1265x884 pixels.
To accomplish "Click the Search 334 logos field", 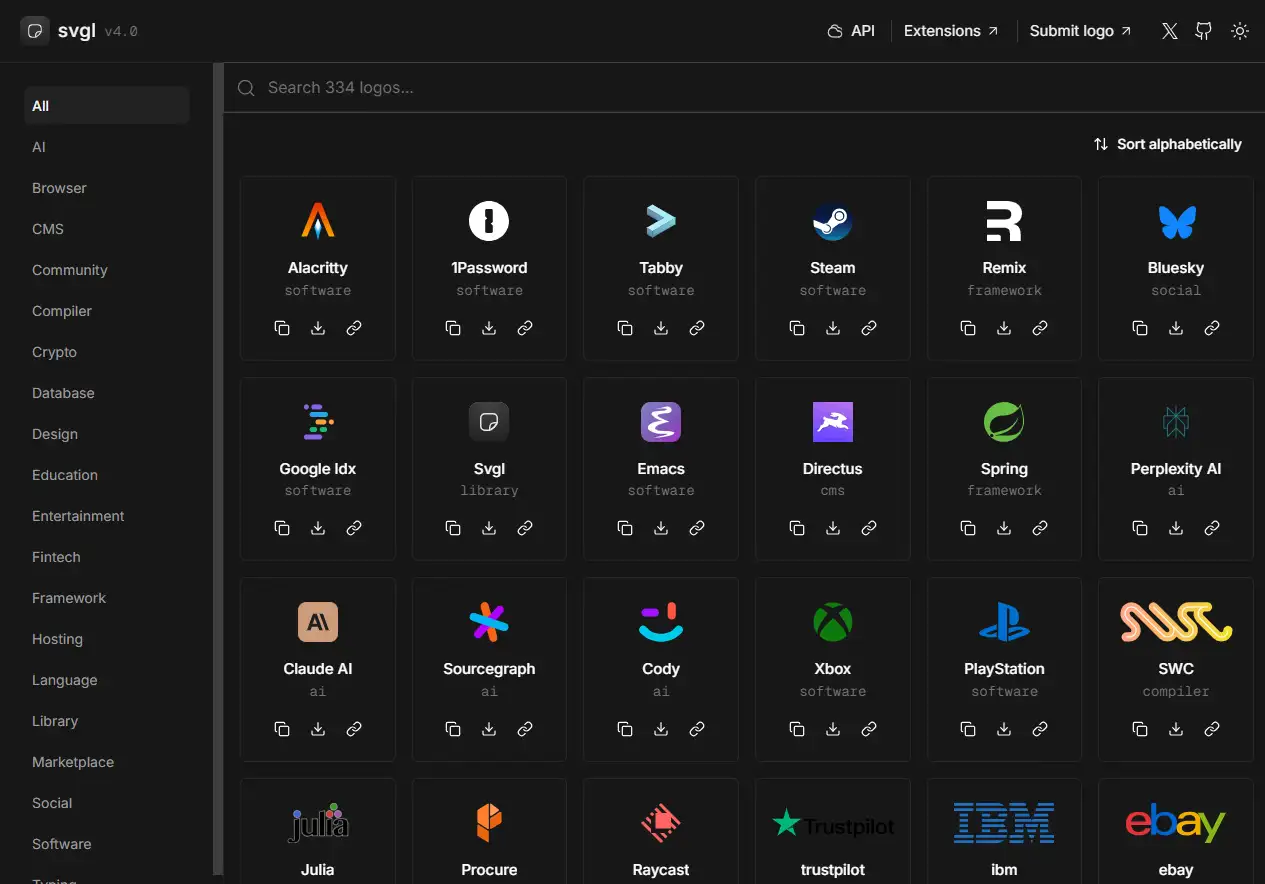I will click(744, 88).
